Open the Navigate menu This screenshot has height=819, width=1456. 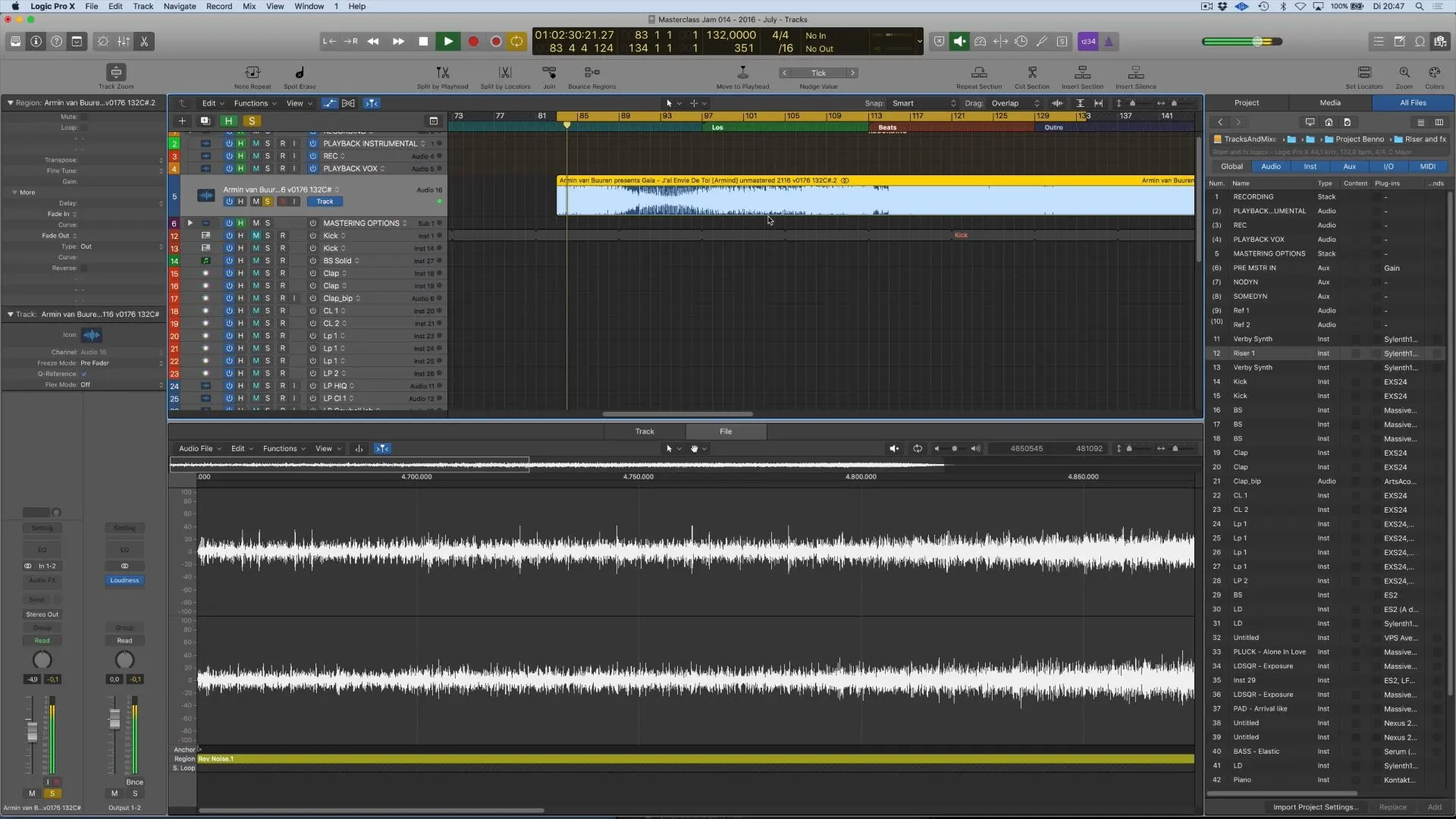tap(180, 6)
